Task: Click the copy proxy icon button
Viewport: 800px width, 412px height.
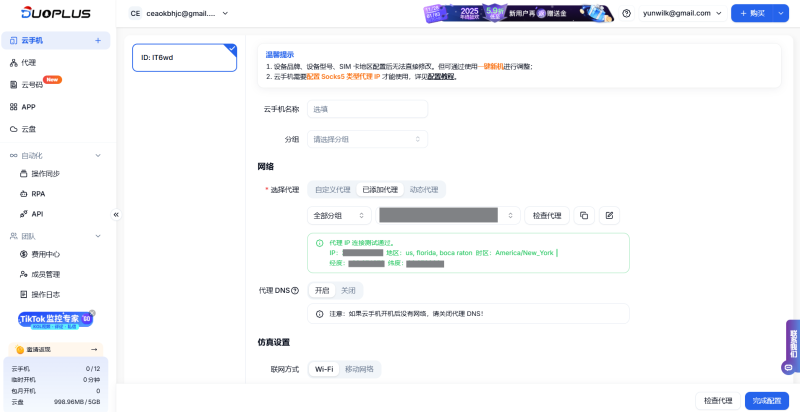Action: 584,215
